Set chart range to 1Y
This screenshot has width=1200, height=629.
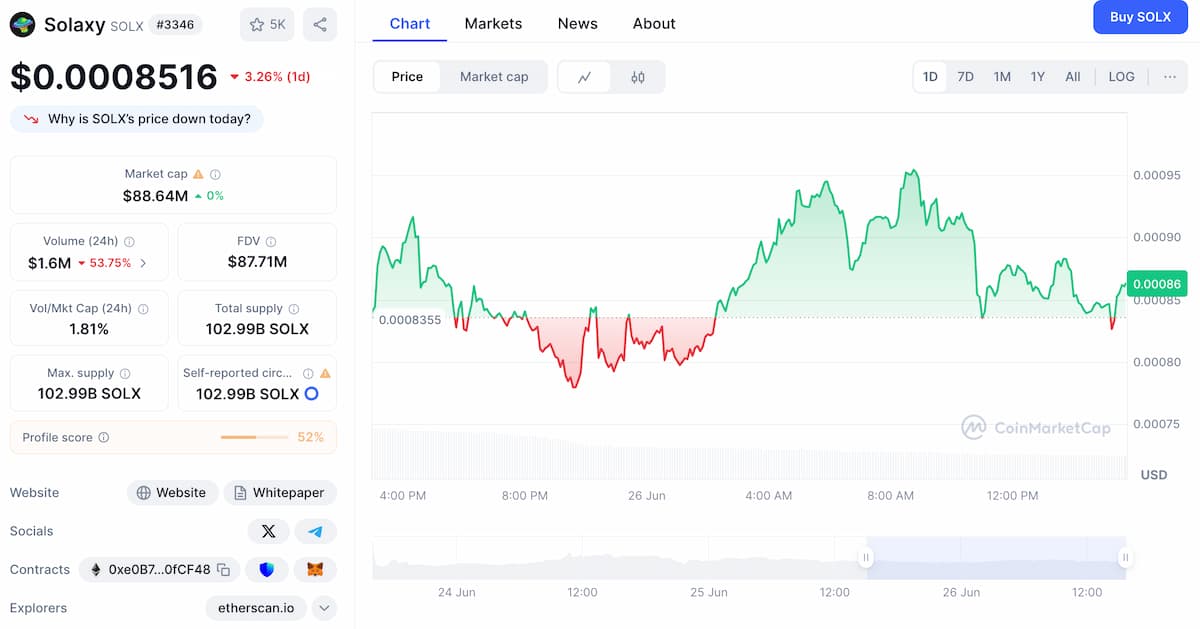(1038, 77)
